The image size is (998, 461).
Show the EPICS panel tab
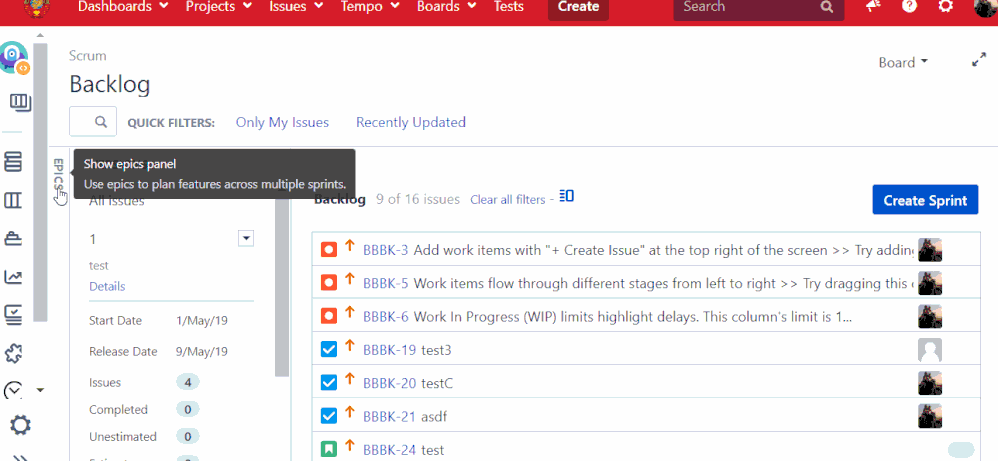(59, 176)
